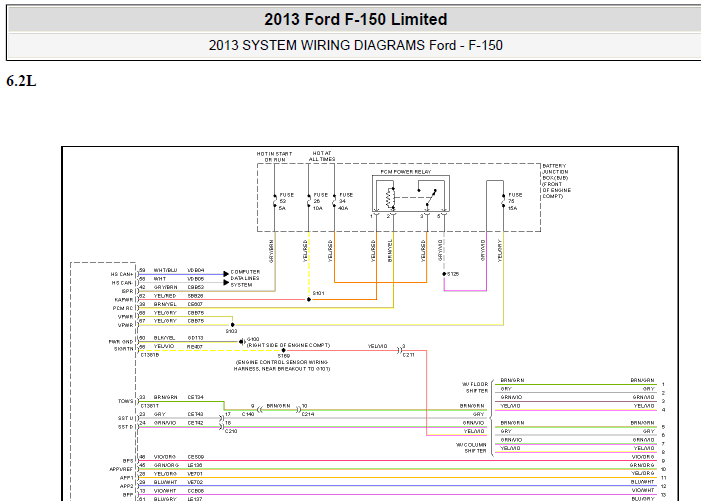This screenshot has height=501, width=701.
Task: Click the 'C214' connector label
Action: coord(308,414)
